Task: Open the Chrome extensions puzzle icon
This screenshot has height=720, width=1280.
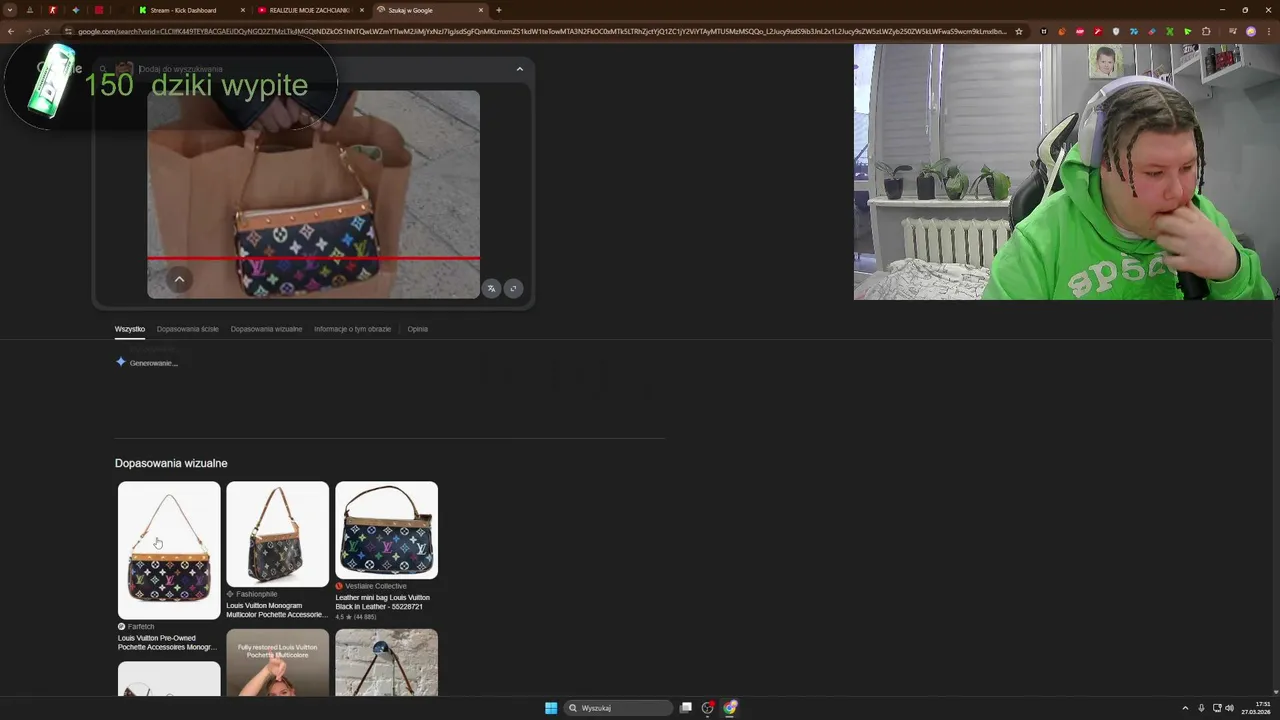Action: [1206, 31]
